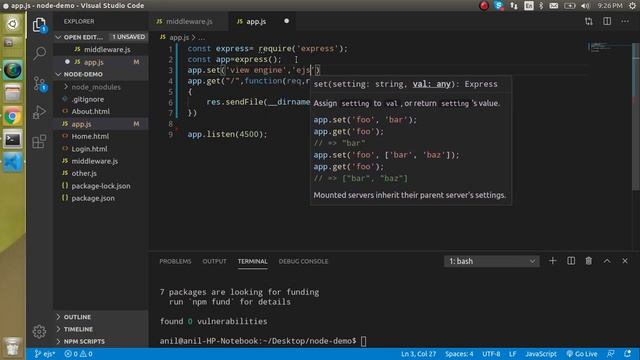Open the system power gear menu
The height and width of the screenshot is (360, 640).
click(x=632, y=6)
